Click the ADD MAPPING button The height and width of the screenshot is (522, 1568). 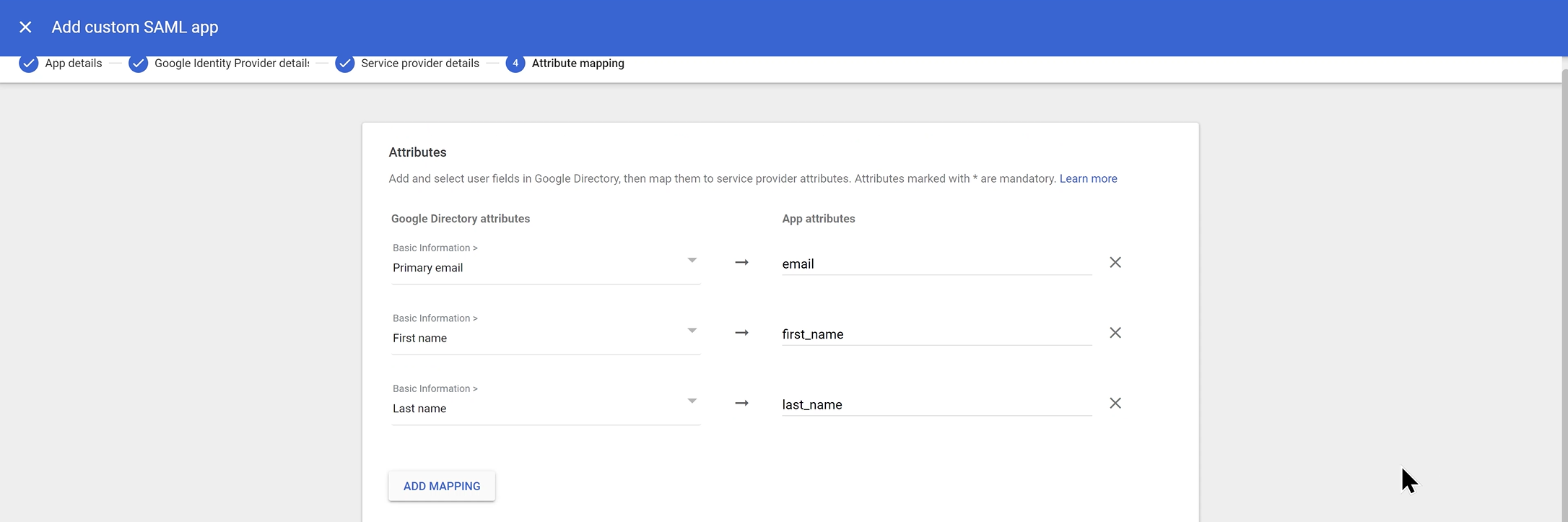pos(442,486)
